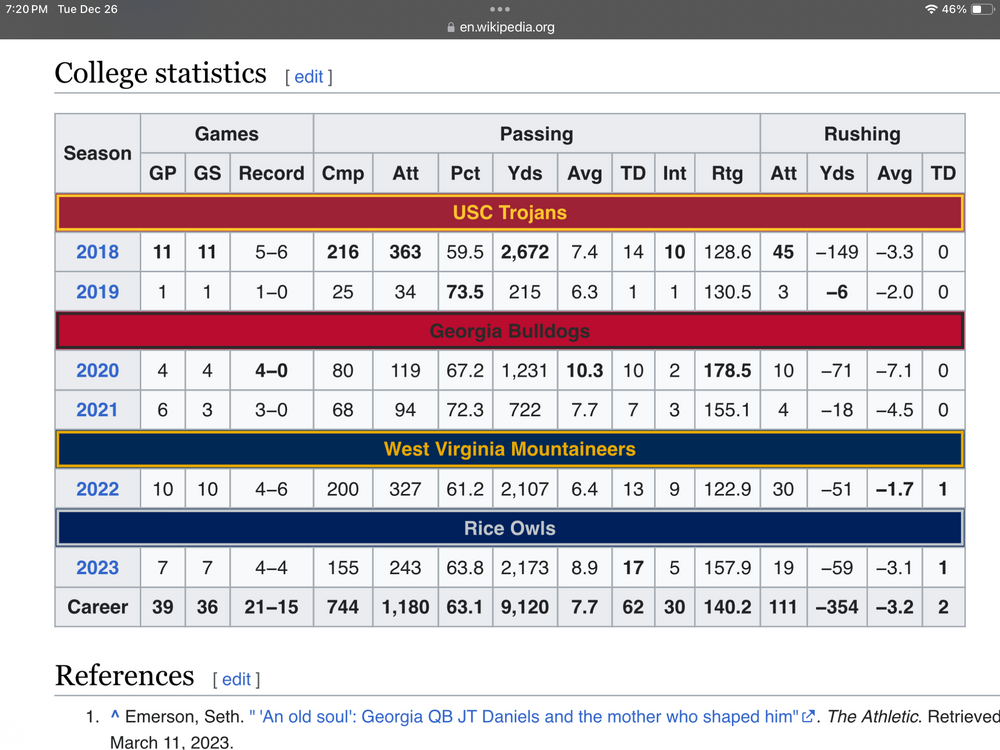The width and height of the screenshot is (1000, 750).
Task: Tap the Wi-Fi status icon
Action: tap(931, 9)
